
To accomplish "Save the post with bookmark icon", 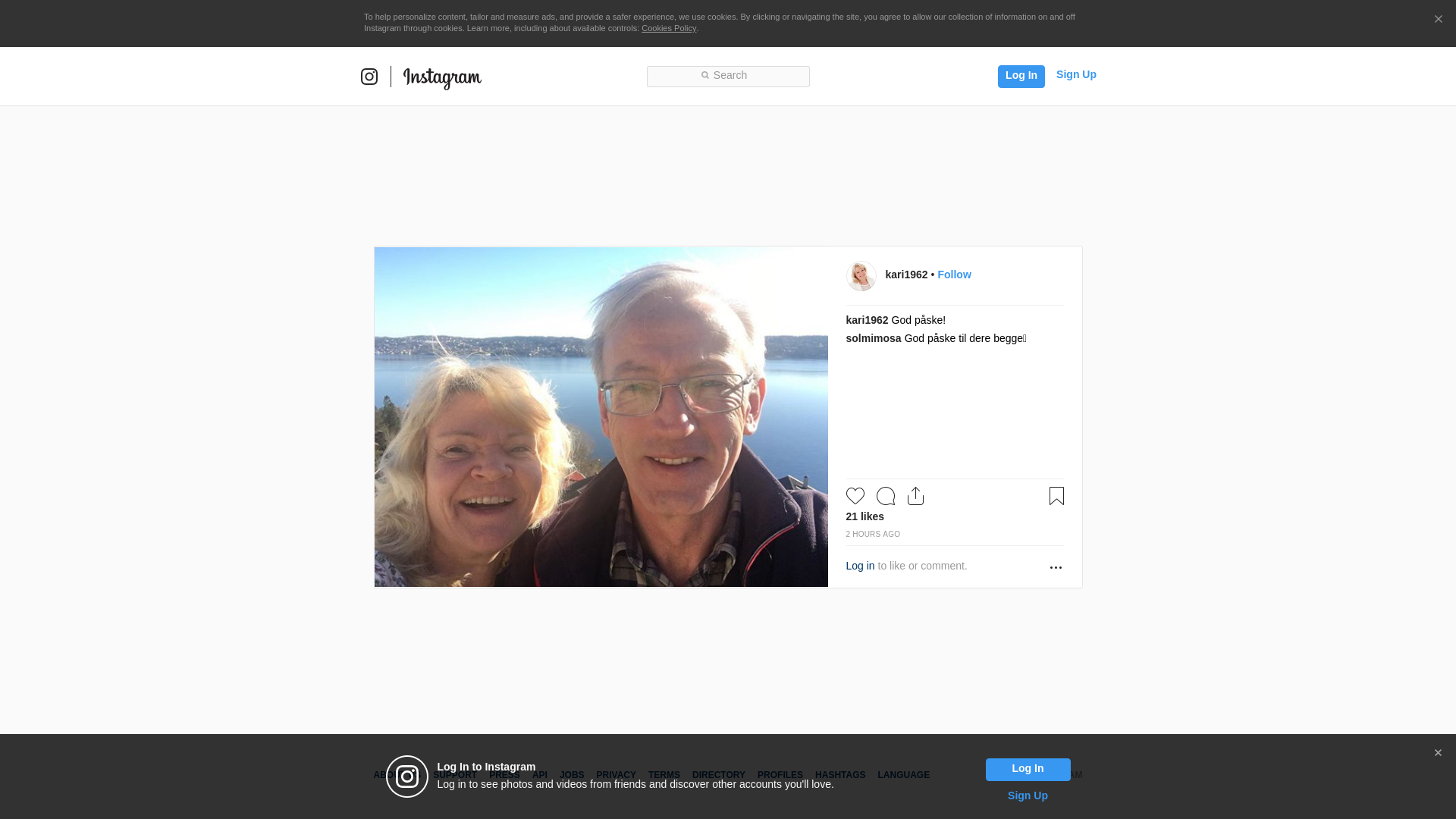I will tap(1056, 496).
